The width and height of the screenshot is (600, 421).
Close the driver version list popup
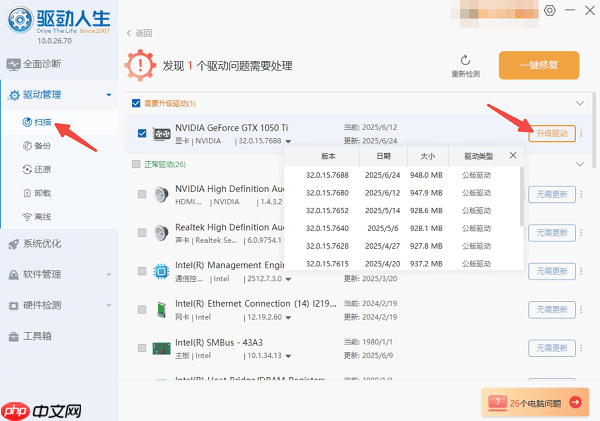[x=513, y=155]
